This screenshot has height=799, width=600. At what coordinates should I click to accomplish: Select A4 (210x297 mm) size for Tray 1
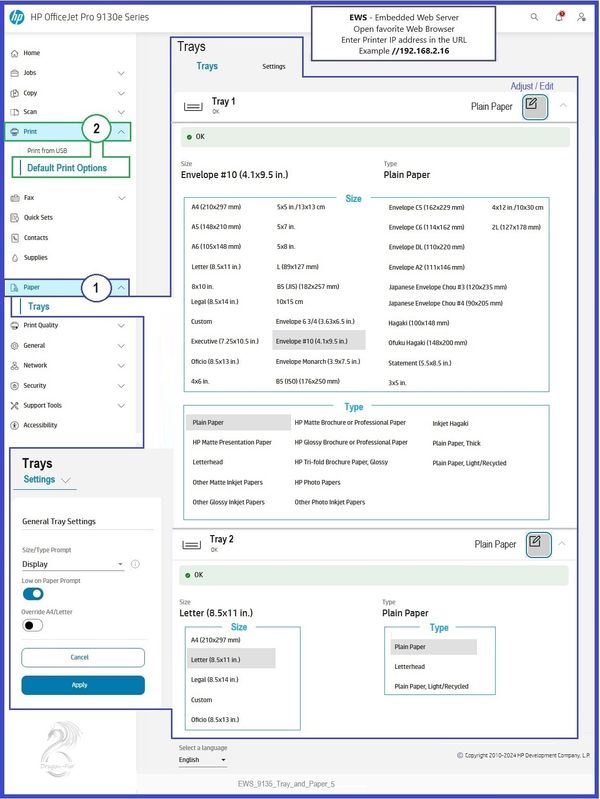click(216, 207)
